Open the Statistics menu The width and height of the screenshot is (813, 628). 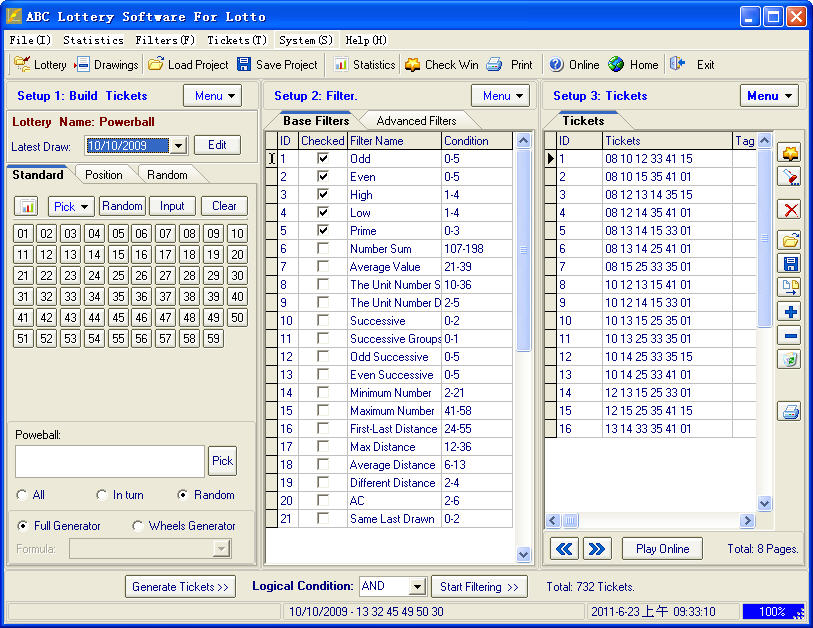(x=93, y=40)
